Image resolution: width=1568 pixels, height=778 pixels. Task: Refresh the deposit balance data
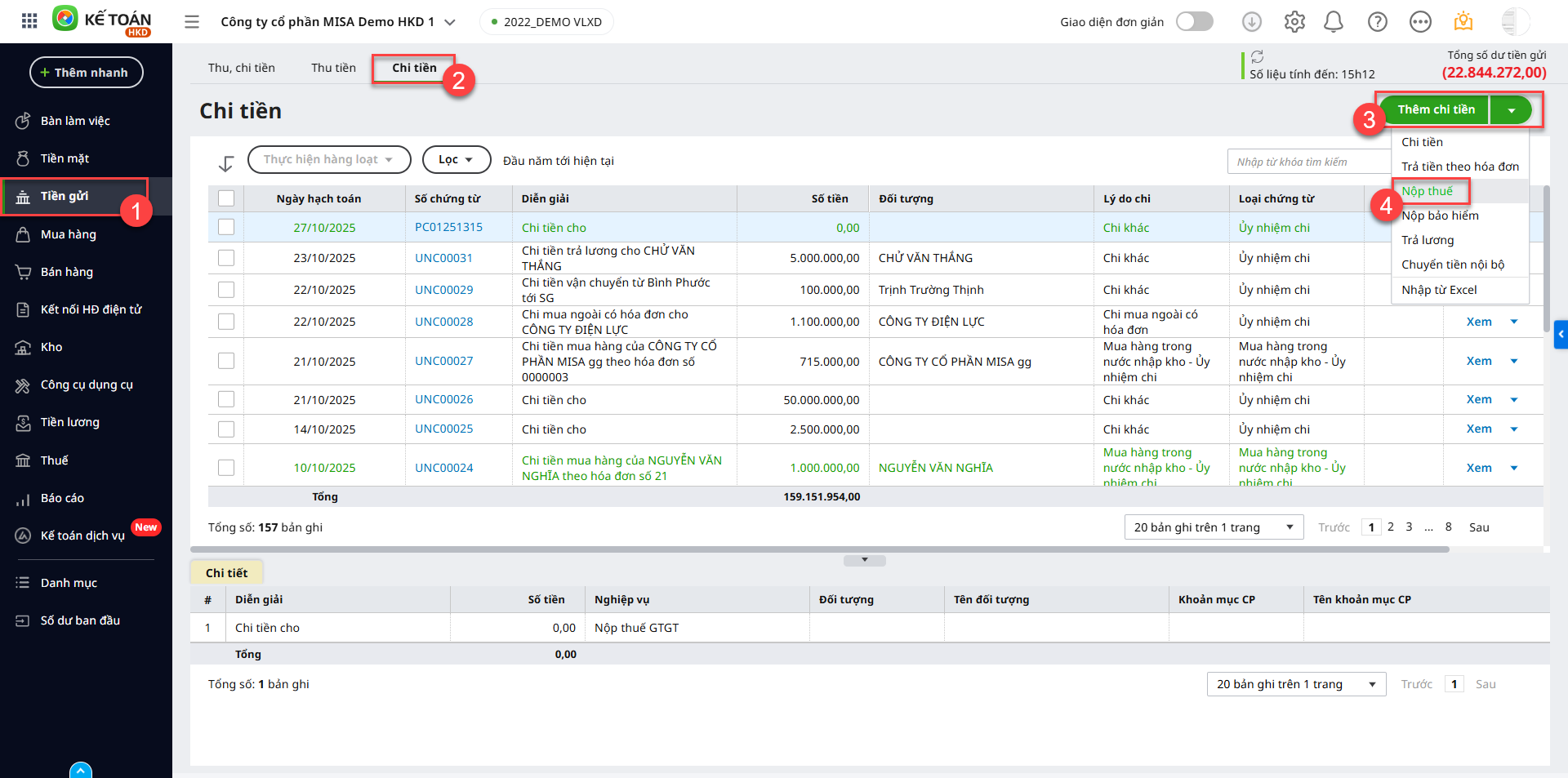coord(1258,56)
